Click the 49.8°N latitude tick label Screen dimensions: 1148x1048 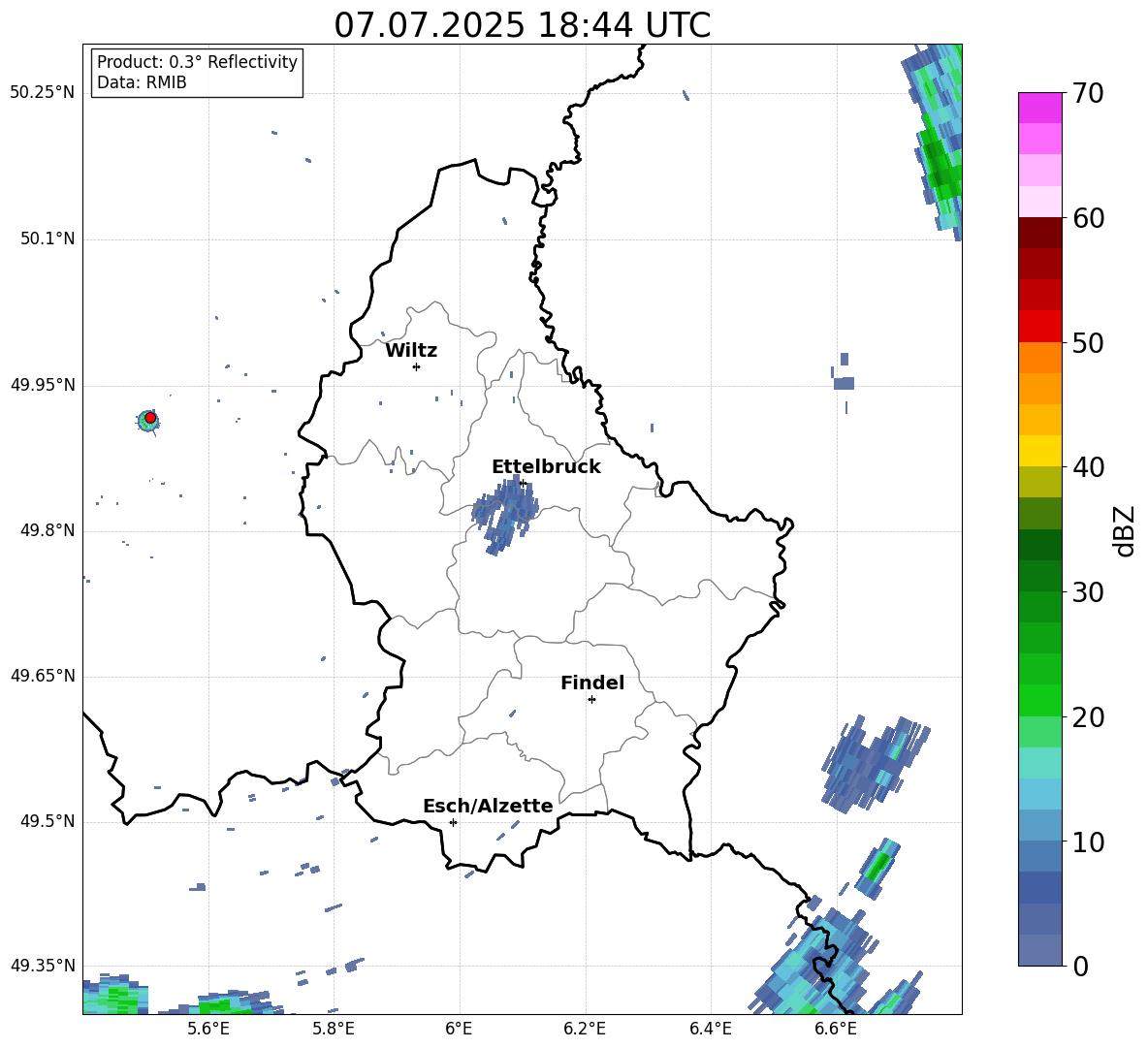tap(48, 530)
